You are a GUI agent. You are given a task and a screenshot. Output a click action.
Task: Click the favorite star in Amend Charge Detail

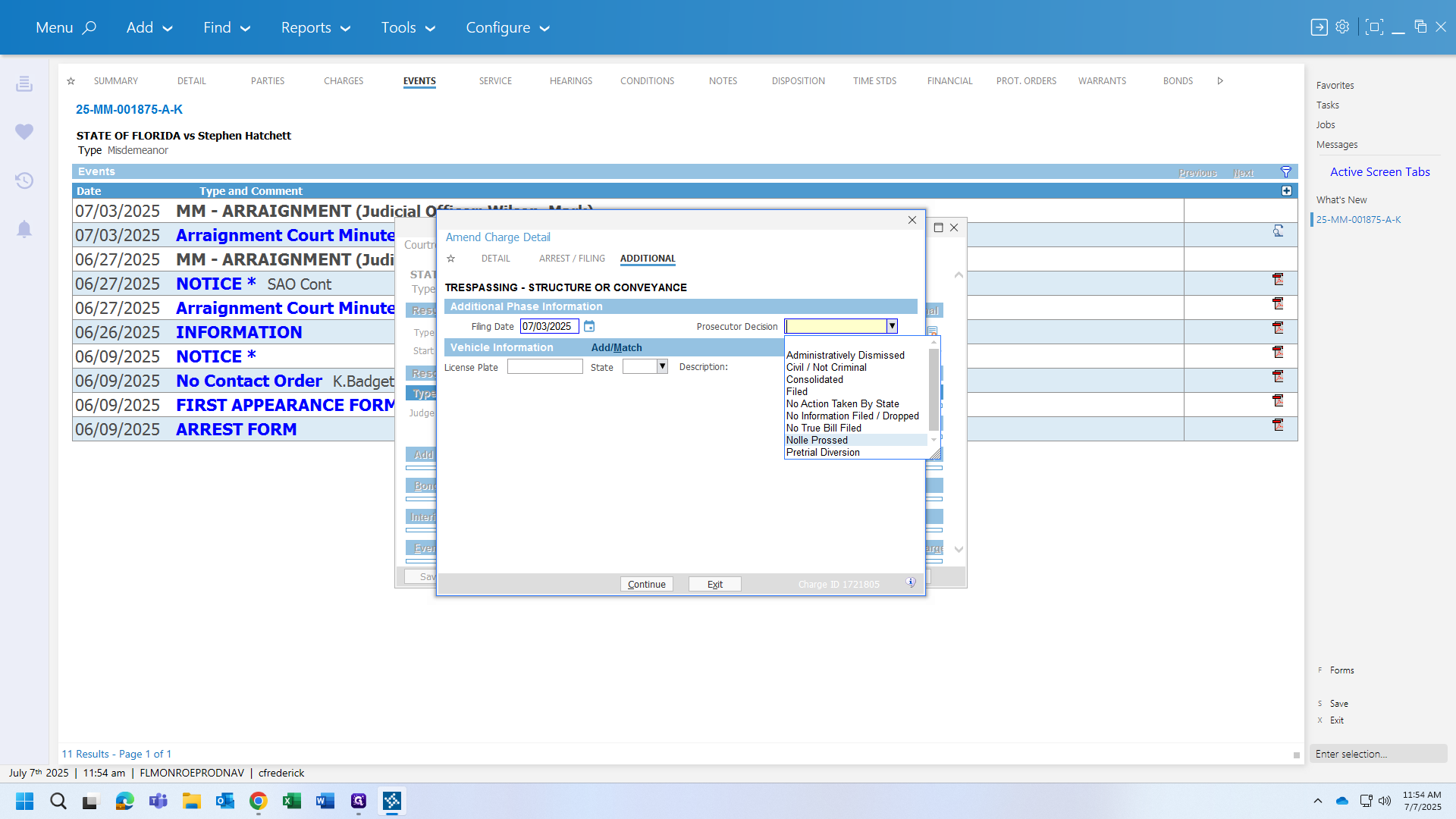tap(450, 259)
